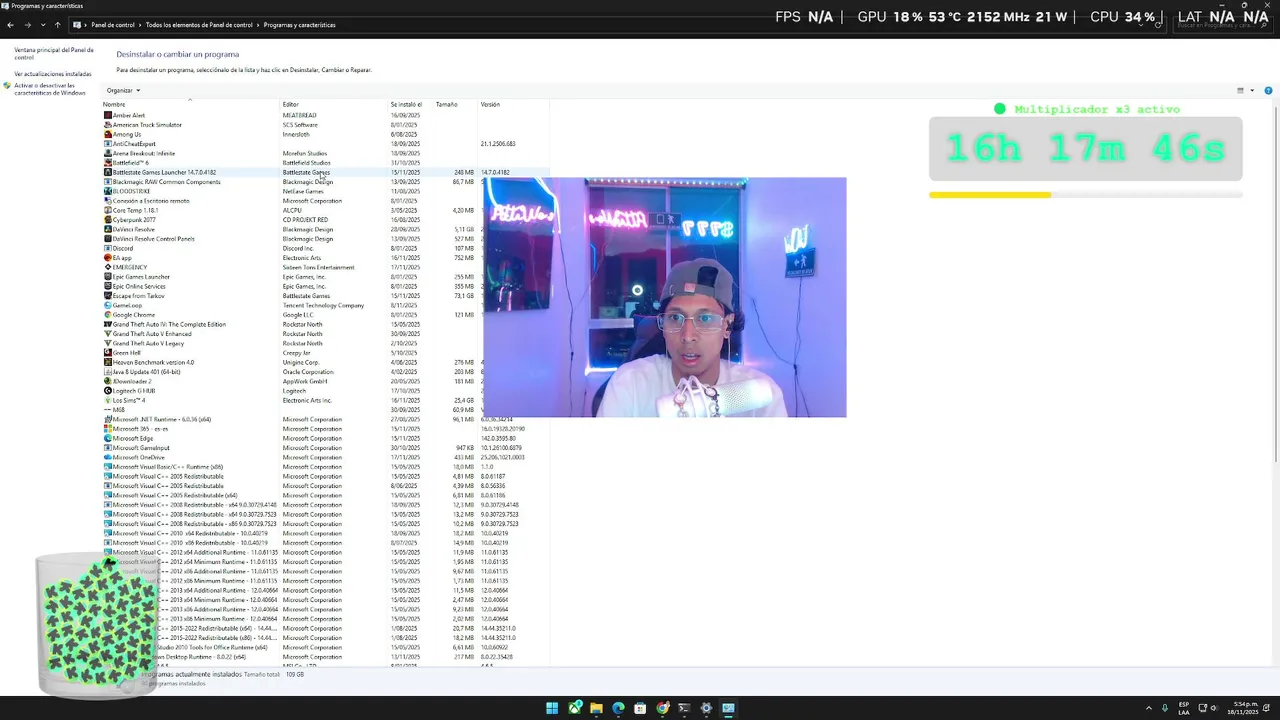This screenshot has width=1280, height=720.
Task: Sort by Se instaló el column
Action: pos(410,104)
